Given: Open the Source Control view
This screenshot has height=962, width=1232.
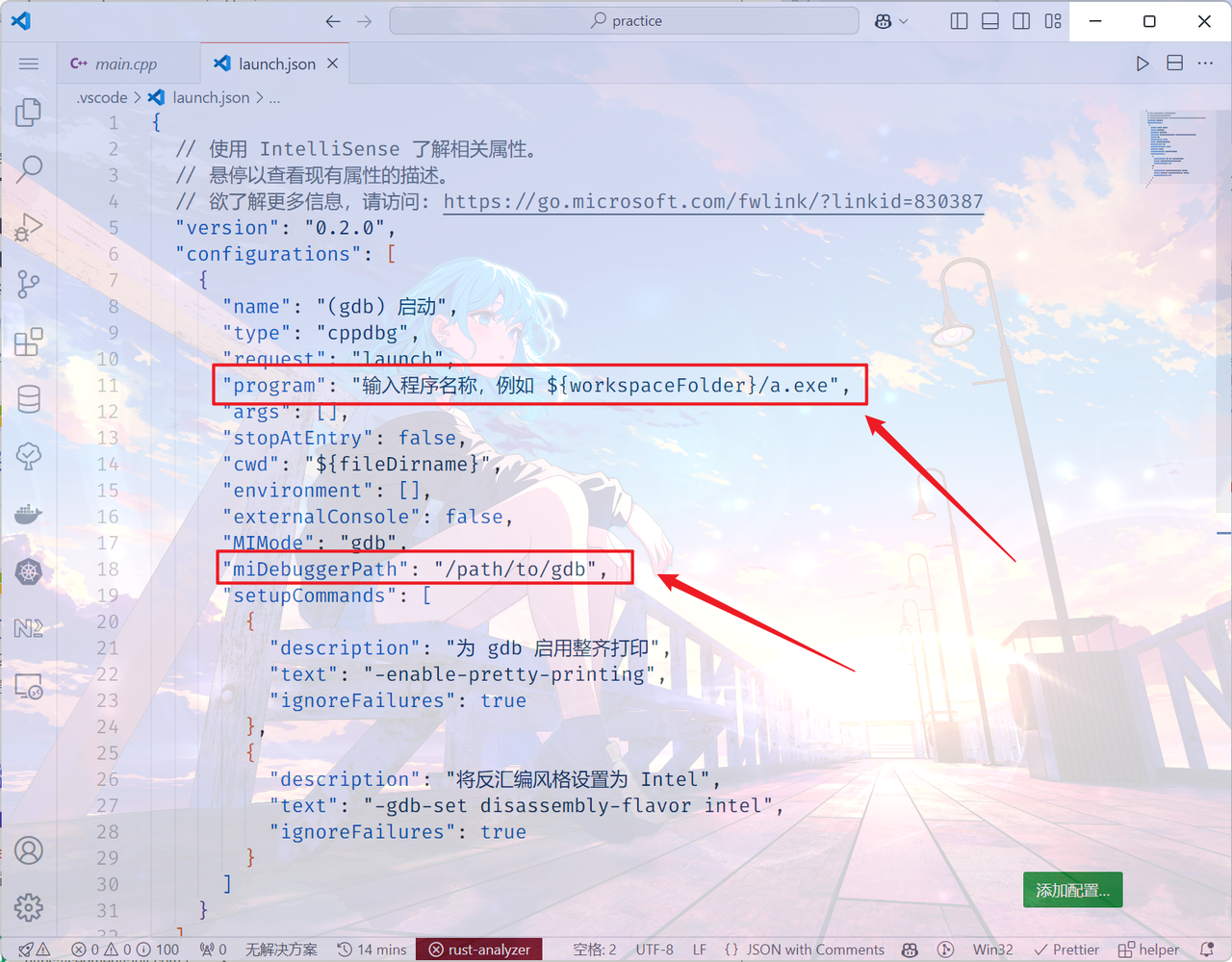Looking at the screenshot, I should point(29,284).
